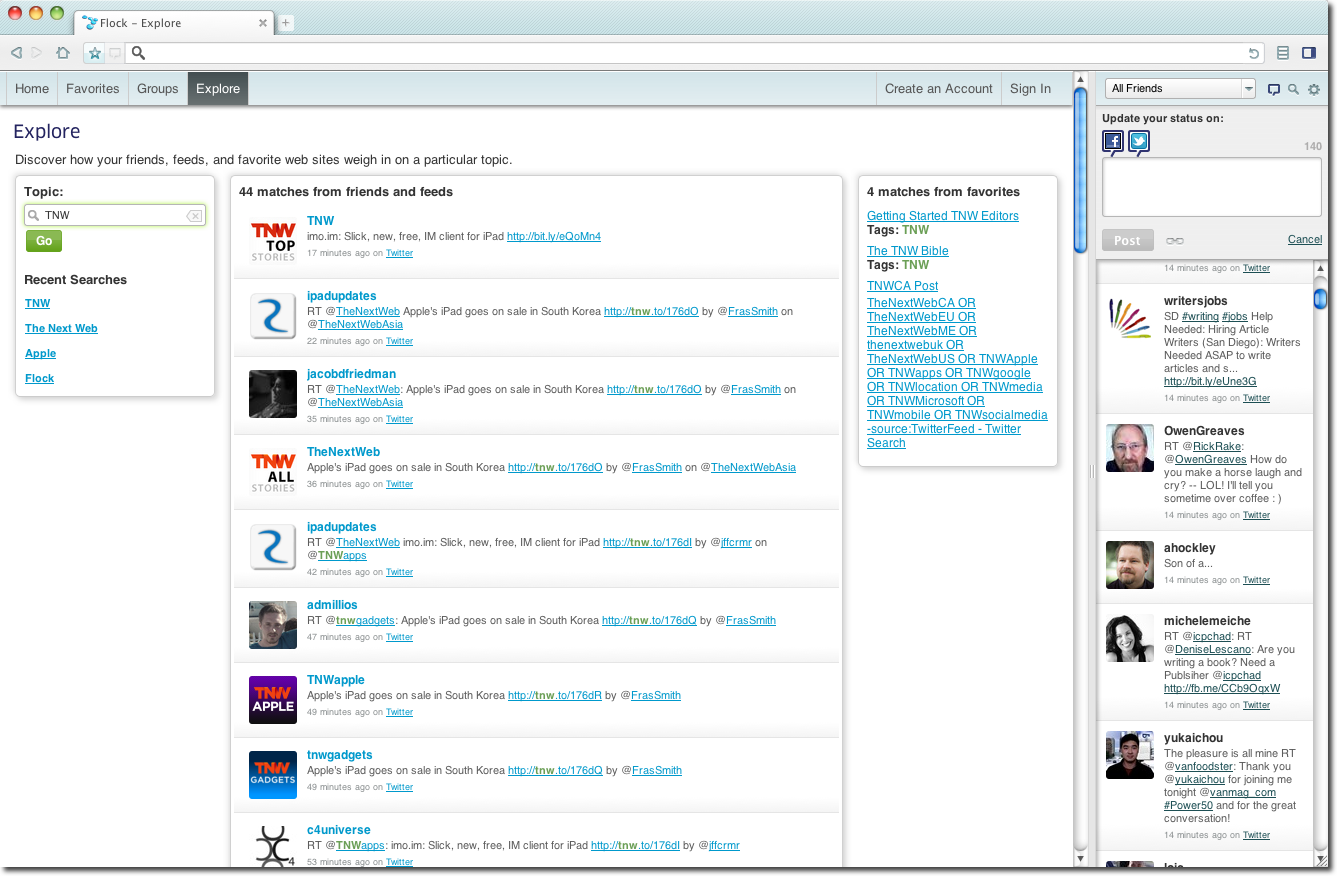1338x877 pixels.
Task: Click the magnifier icon in address bar
Action: [139, 53]
